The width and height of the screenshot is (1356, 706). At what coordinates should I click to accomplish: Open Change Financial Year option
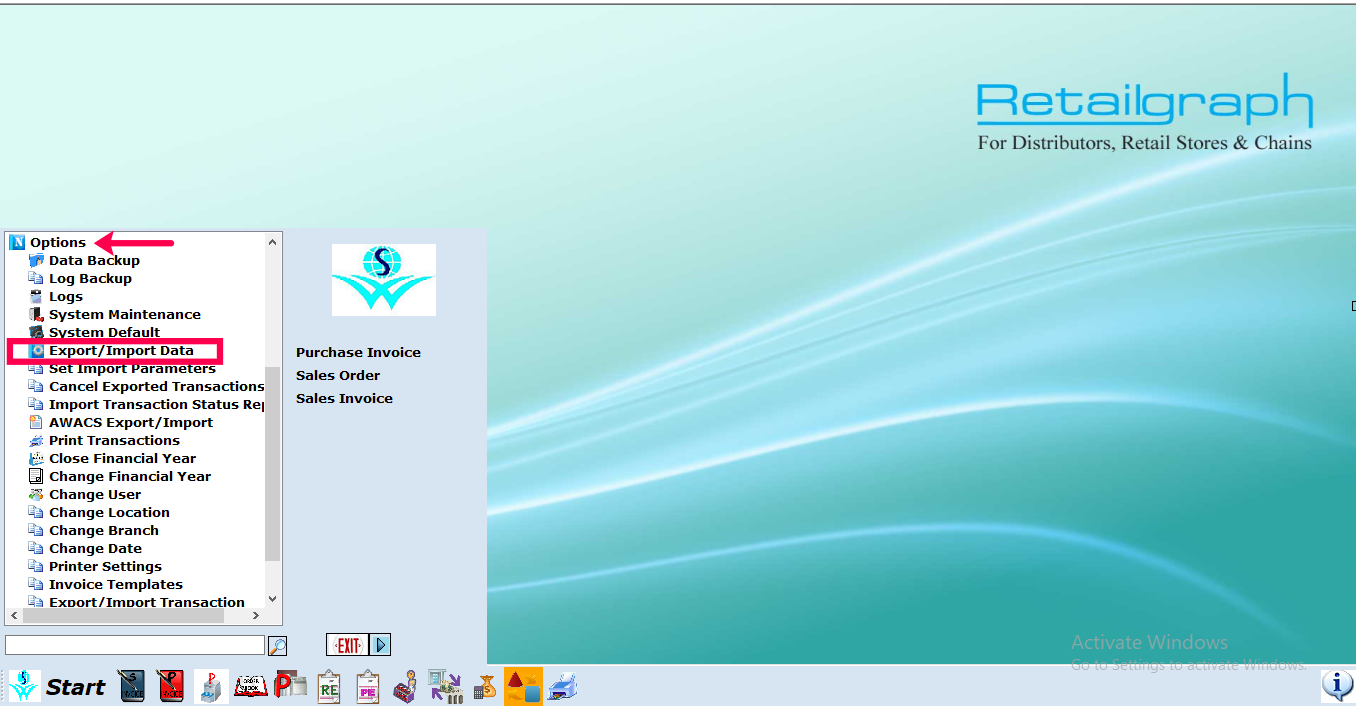[x=130, y=476]
